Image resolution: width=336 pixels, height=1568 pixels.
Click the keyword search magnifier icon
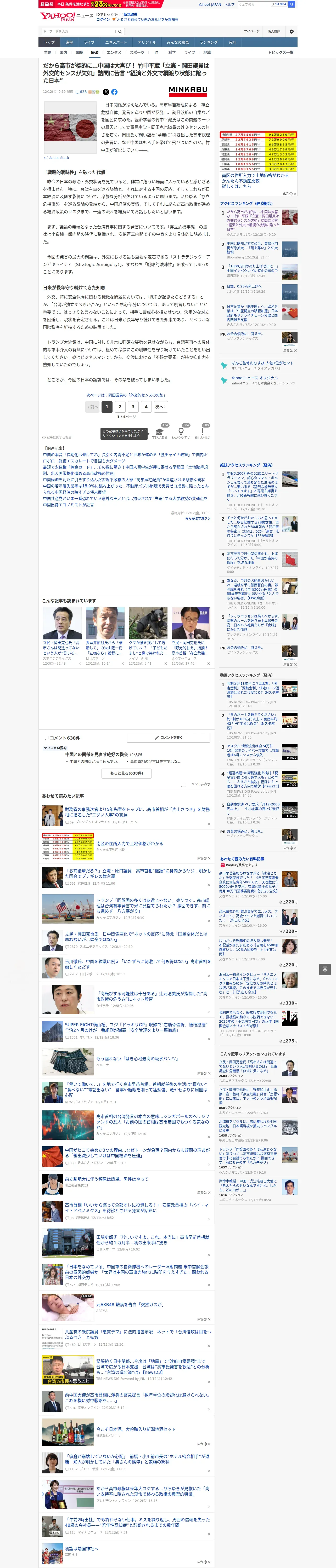point(120,32)
